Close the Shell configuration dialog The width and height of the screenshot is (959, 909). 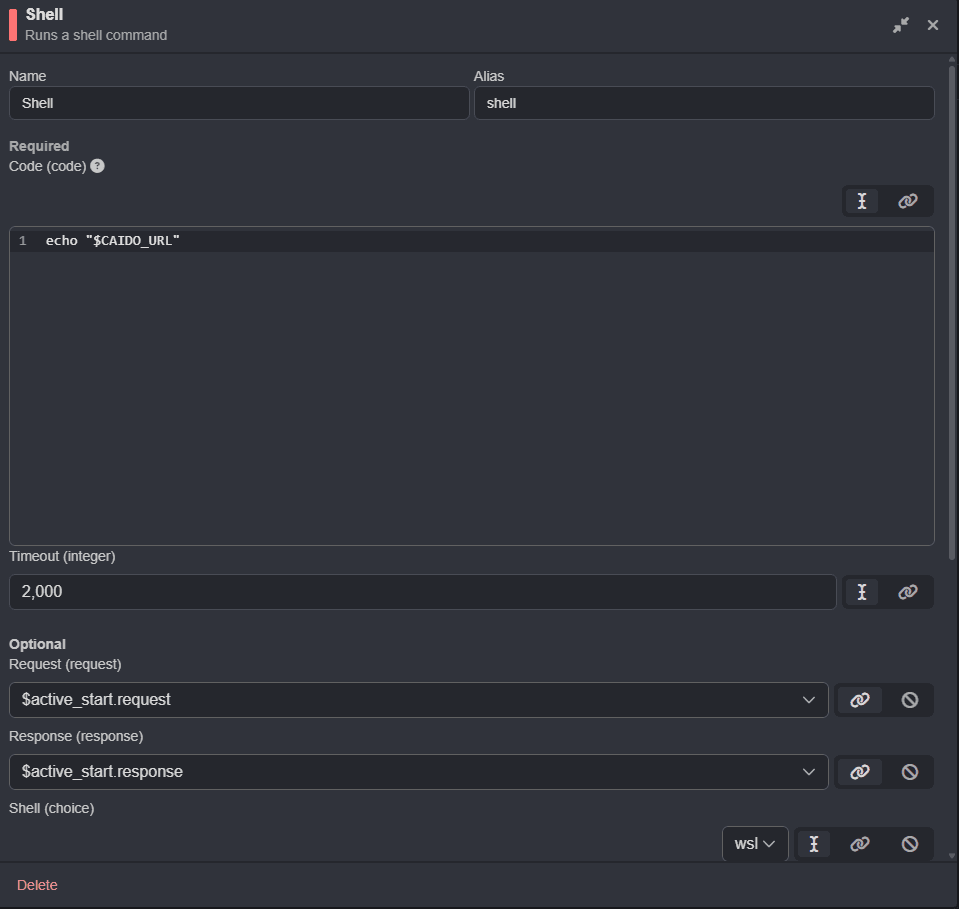(x=932, y=25)
